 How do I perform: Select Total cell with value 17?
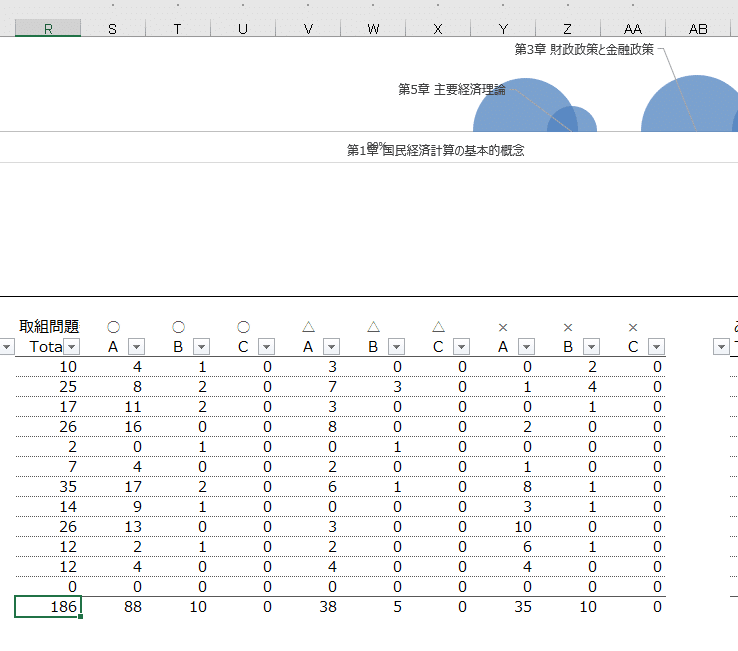[48, 407]
